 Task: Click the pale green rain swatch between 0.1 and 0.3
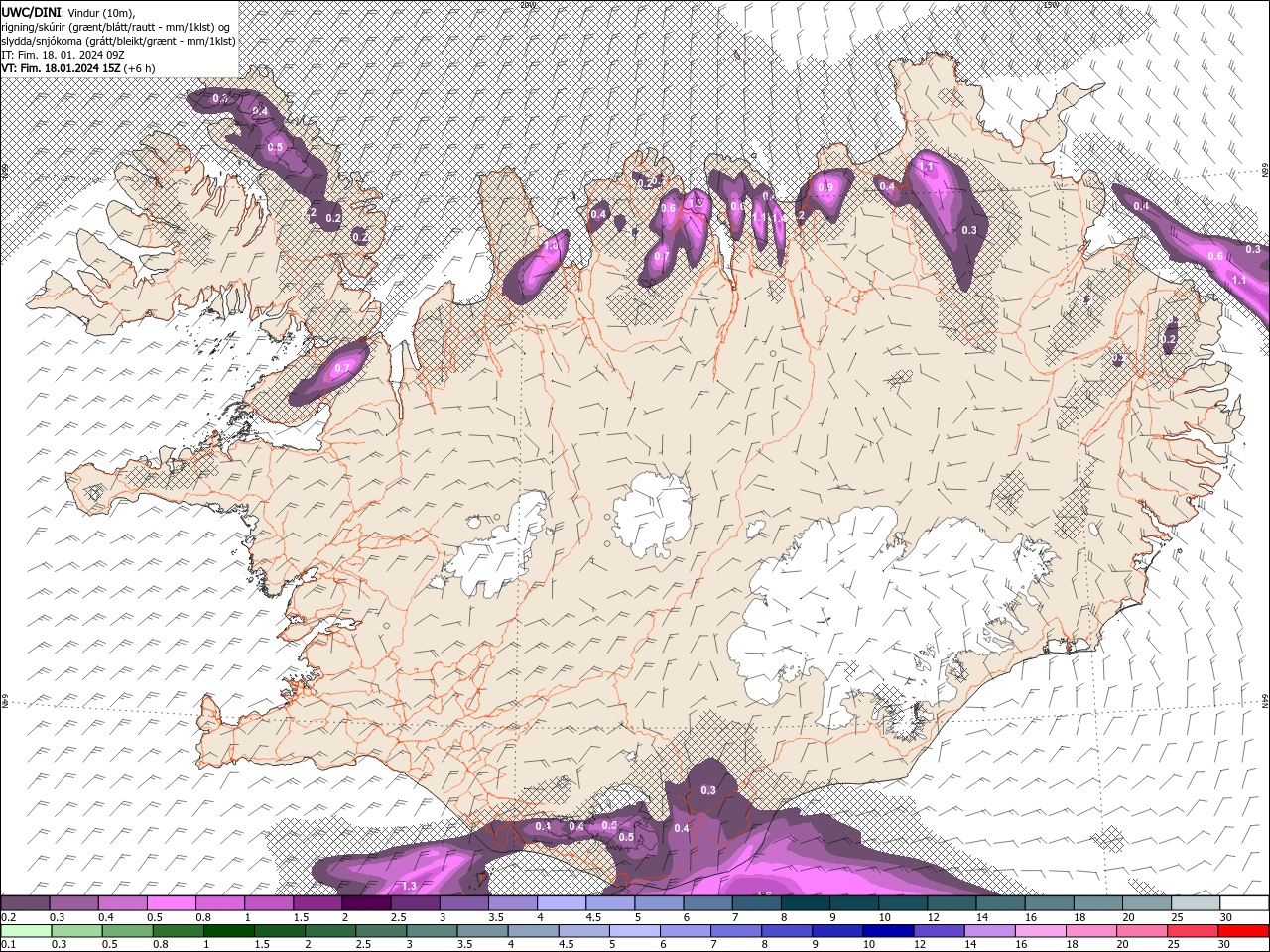pos(25,931)
